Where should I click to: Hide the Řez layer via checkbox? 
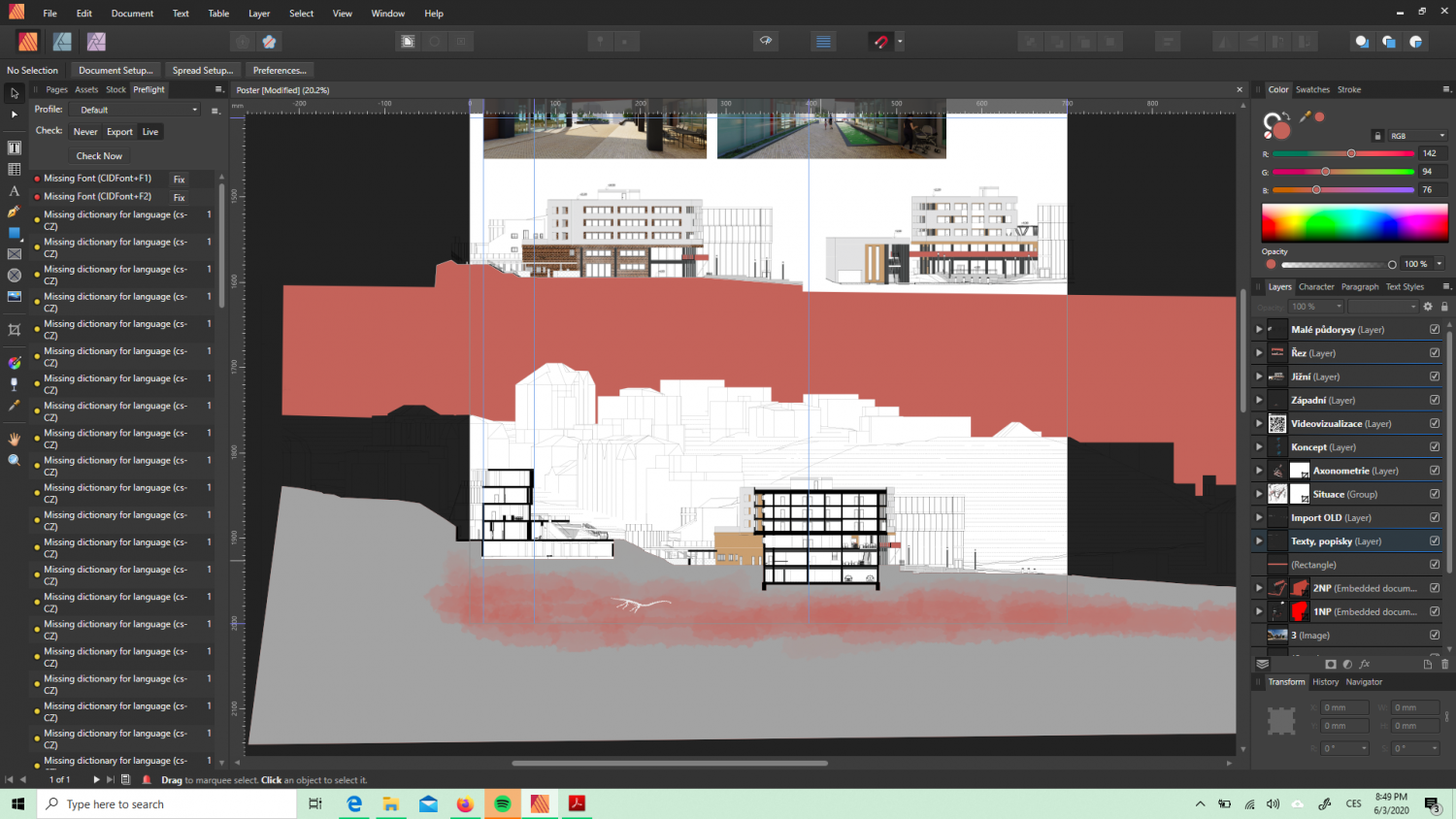tap(1435, 353)
